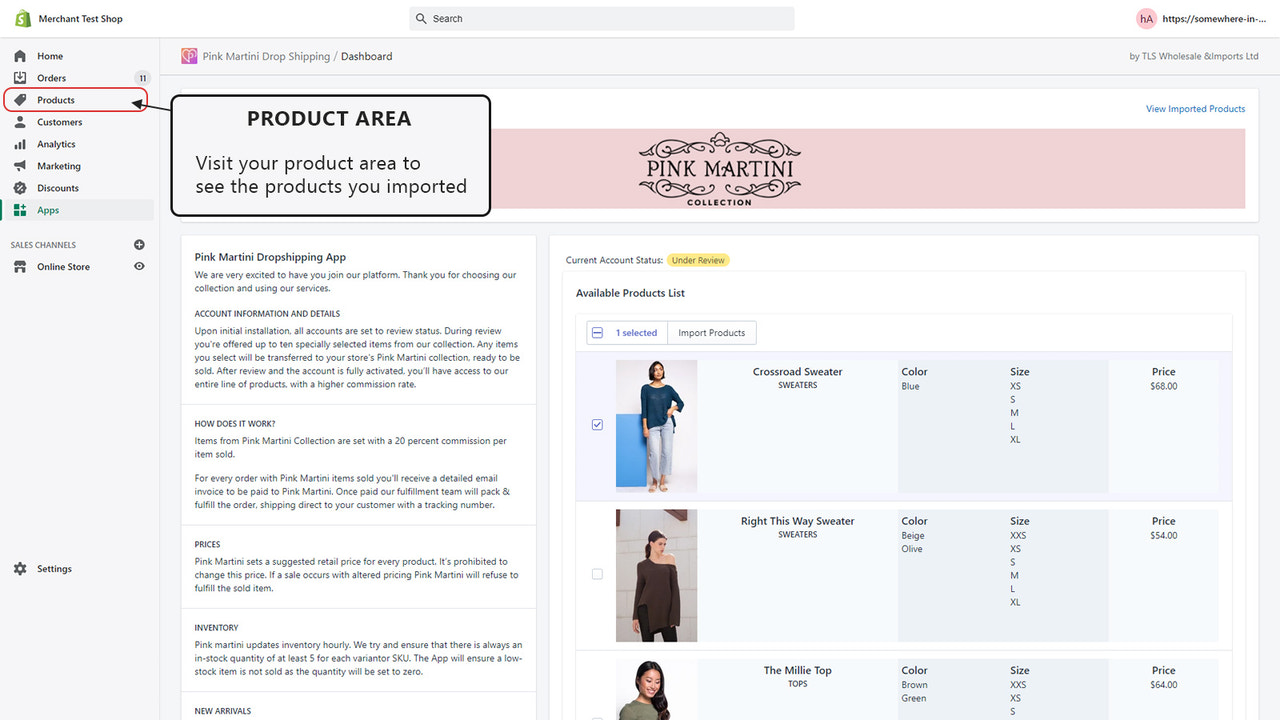Check the Right This Way Sweater checkbox

pos(597,574)
